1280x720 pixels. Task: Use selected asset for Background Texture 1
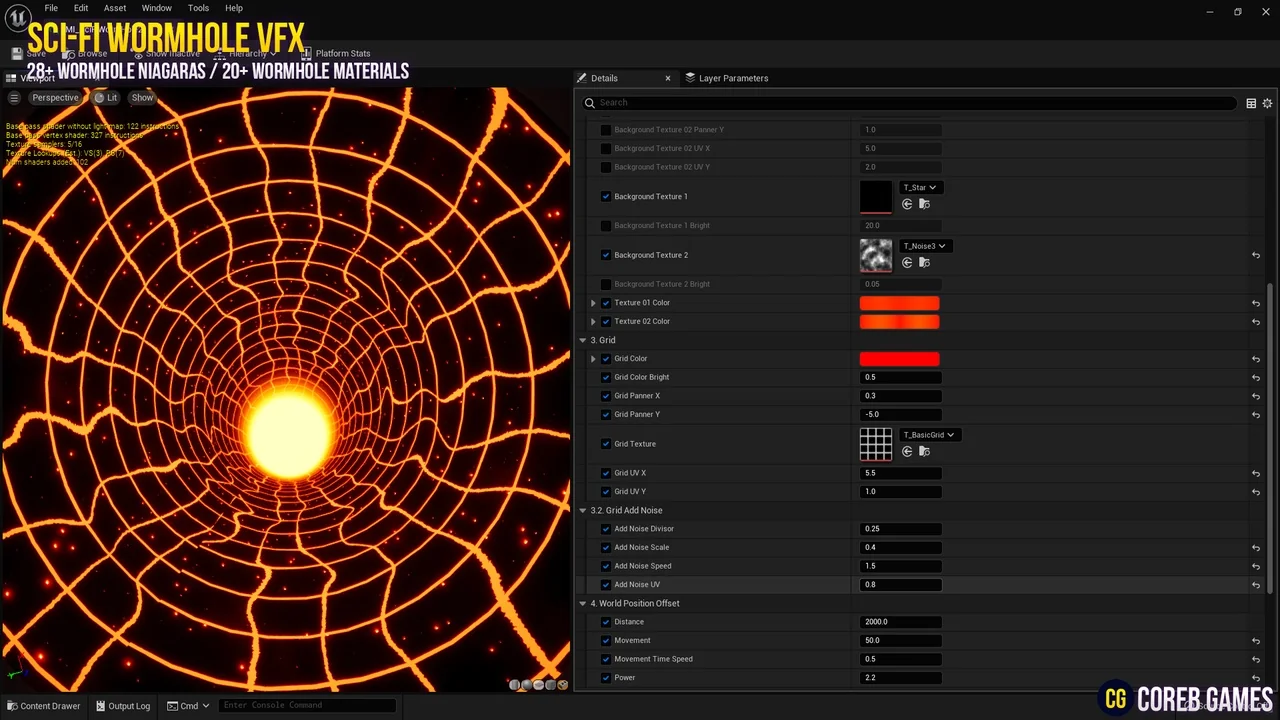pyautogui.click(x=907, y=204)
